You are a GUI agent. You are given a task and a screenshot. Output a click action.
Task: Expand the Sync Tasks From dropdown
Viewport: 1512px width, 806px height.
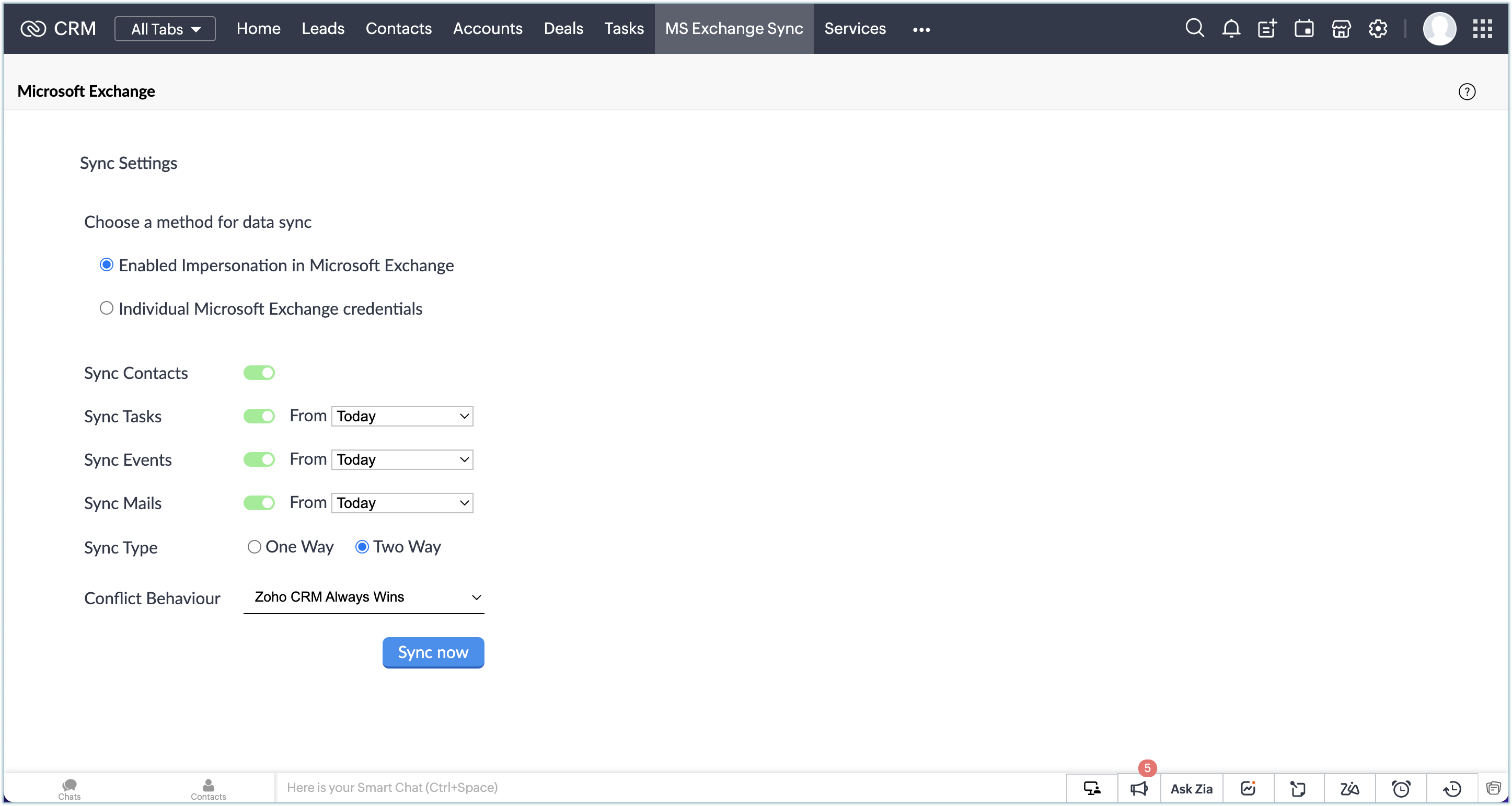(402, 416)
